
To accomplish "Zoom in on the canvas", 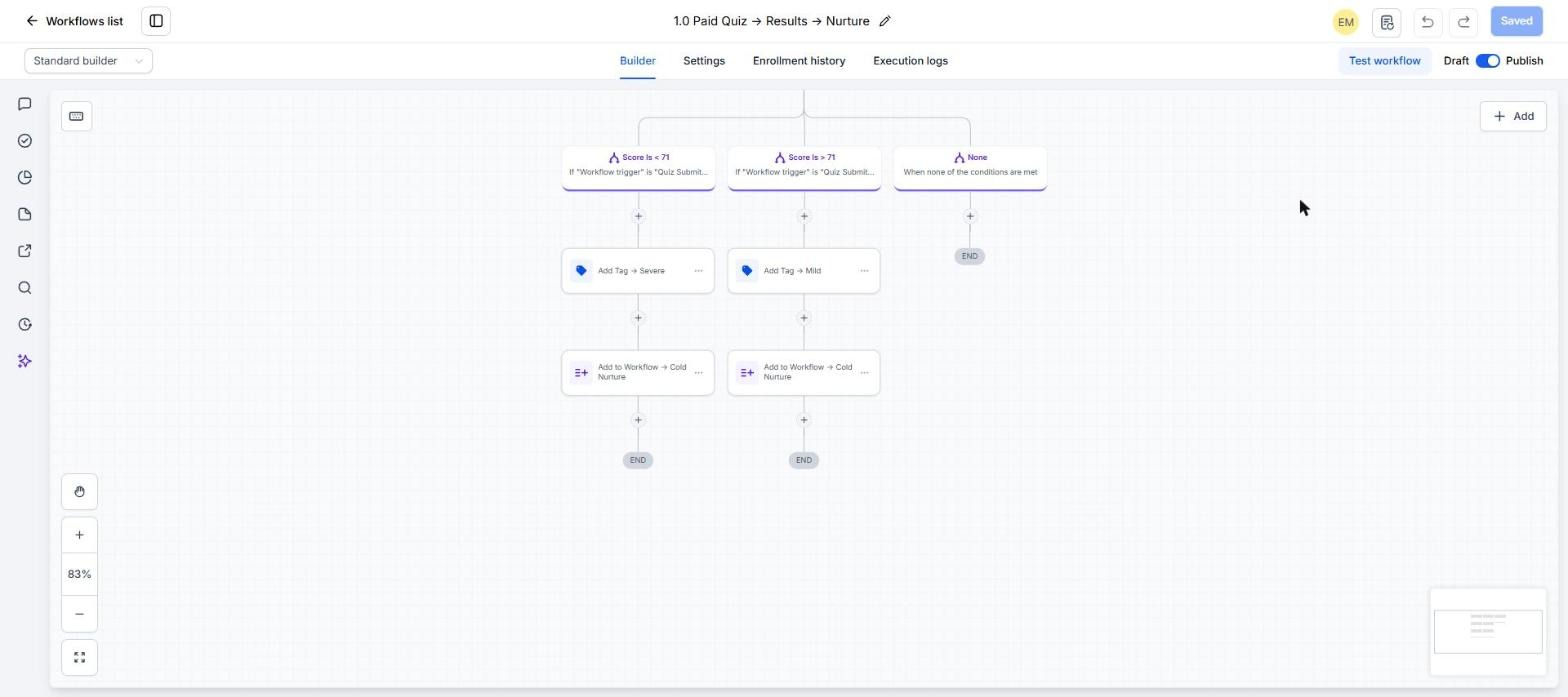I will pos(79,535).
